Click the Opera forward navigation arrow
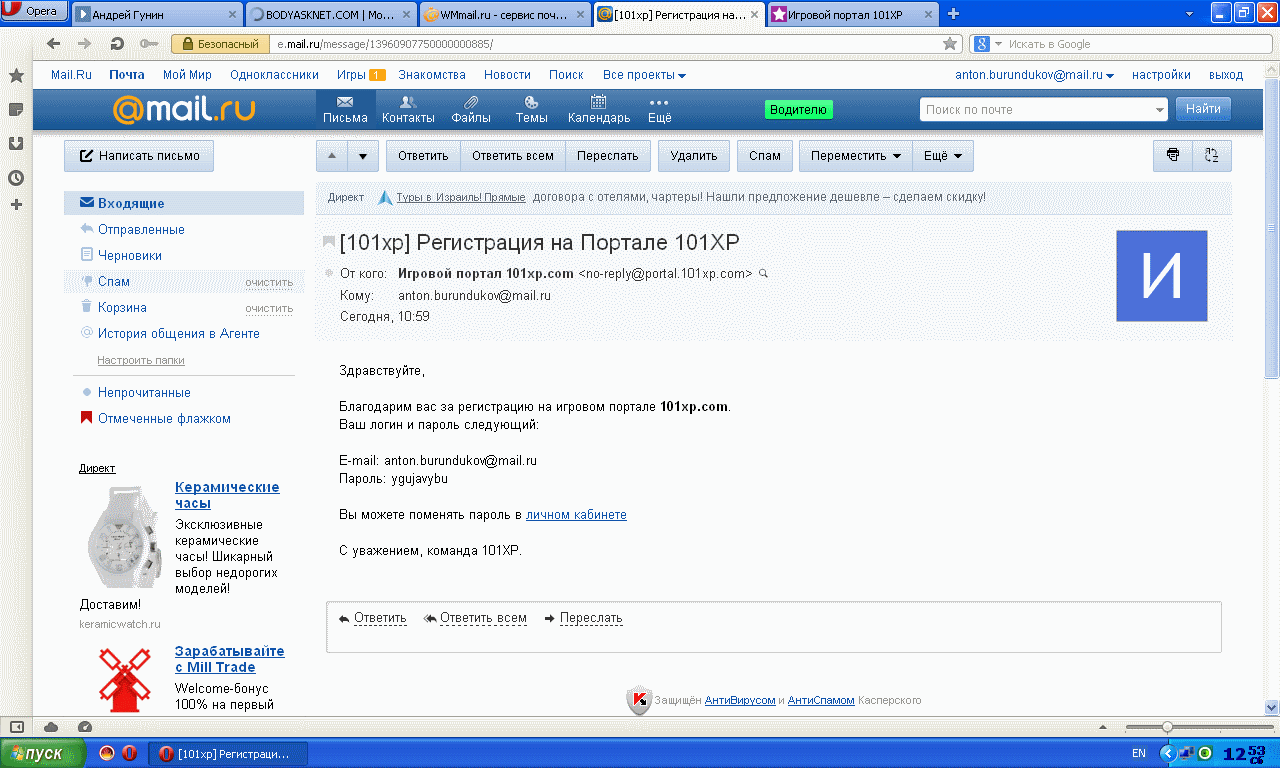 tap(85, 44)
